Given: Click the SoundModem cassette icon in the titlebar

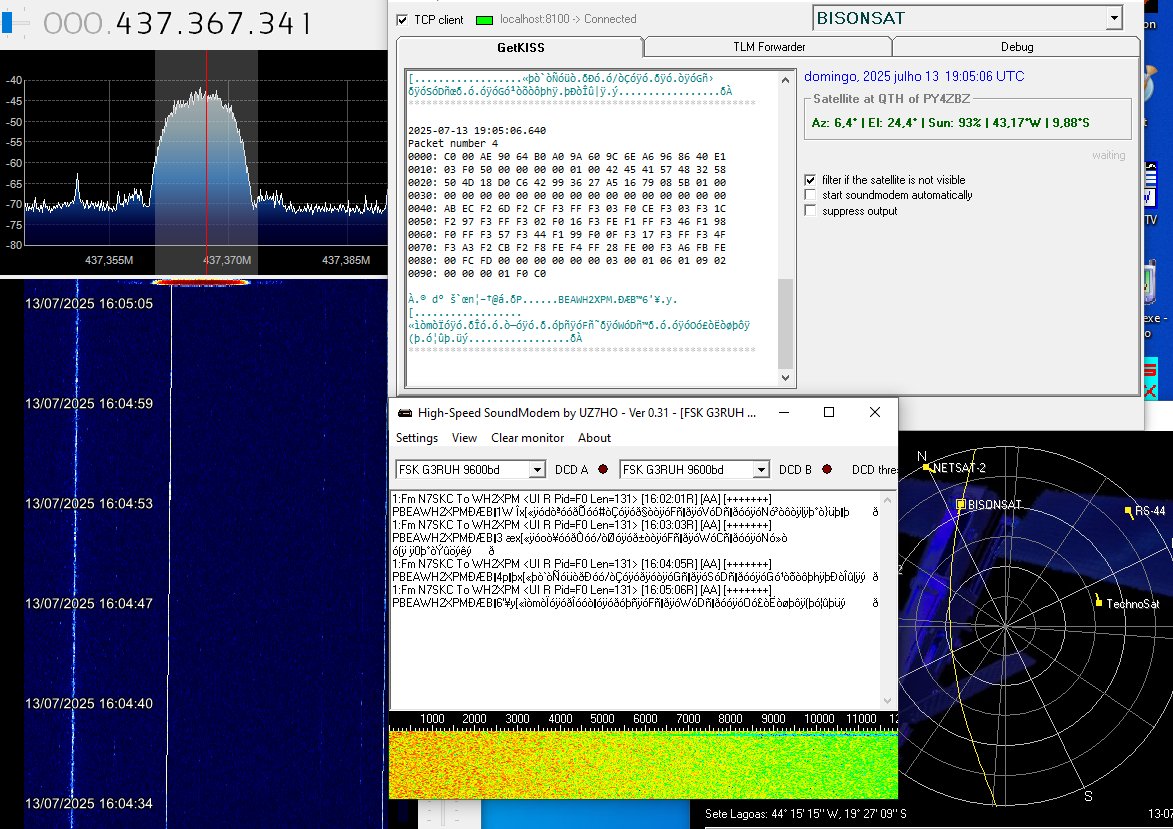Looking at the screenshot, I should (404, 411).
